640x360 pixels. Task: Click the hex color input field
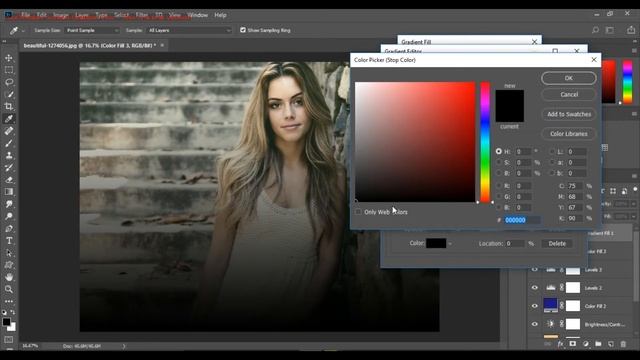click(x=522, y=220)
